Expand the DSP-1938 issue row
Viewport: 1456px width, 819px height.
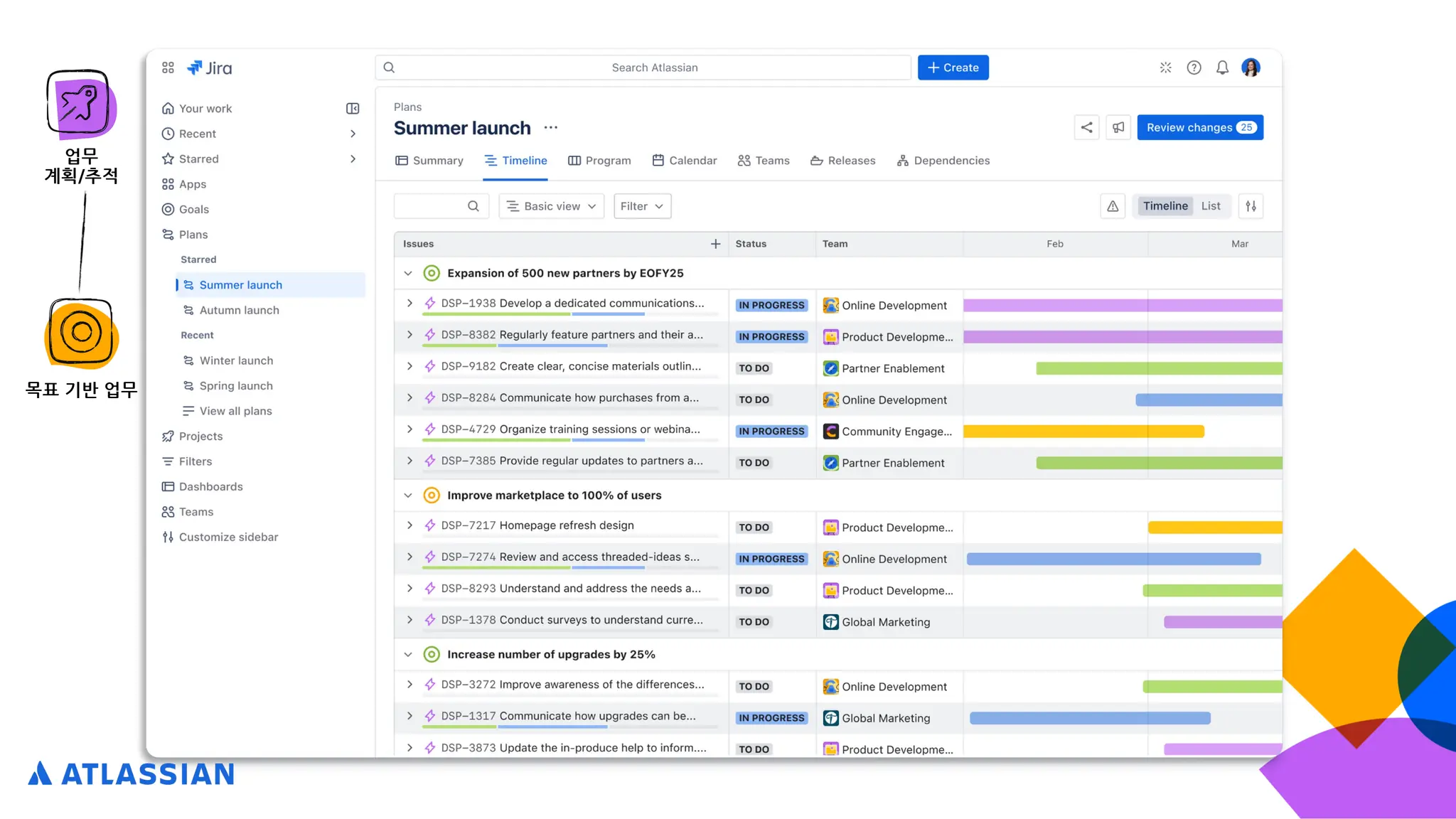pos(409,303)
